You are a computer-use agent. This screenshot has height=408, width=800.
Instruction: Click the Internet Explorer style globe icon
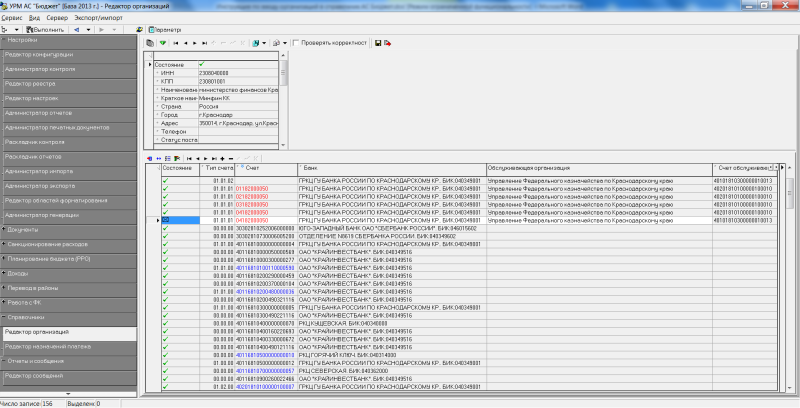click(139, 30)
